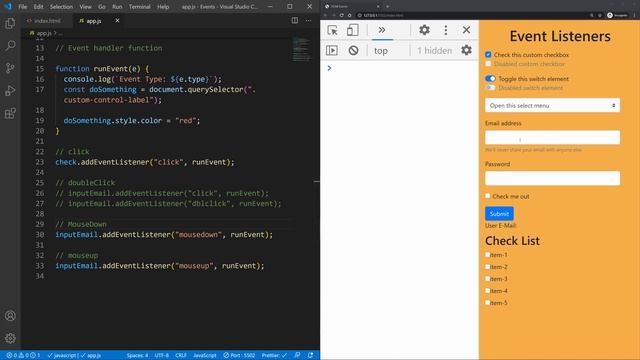This screenshot has height=360, width=640.
Task: Uncheck 'Check this custom checkbox'
Action: tap(488, 54)
